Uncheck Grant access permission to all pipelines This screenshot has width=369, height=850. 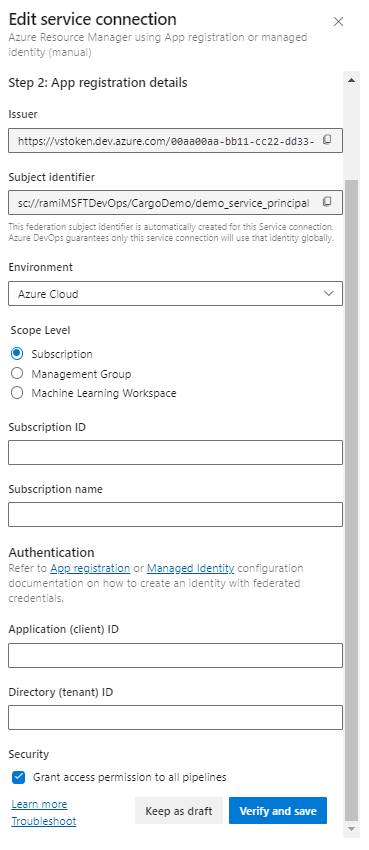tap(18, 777)
